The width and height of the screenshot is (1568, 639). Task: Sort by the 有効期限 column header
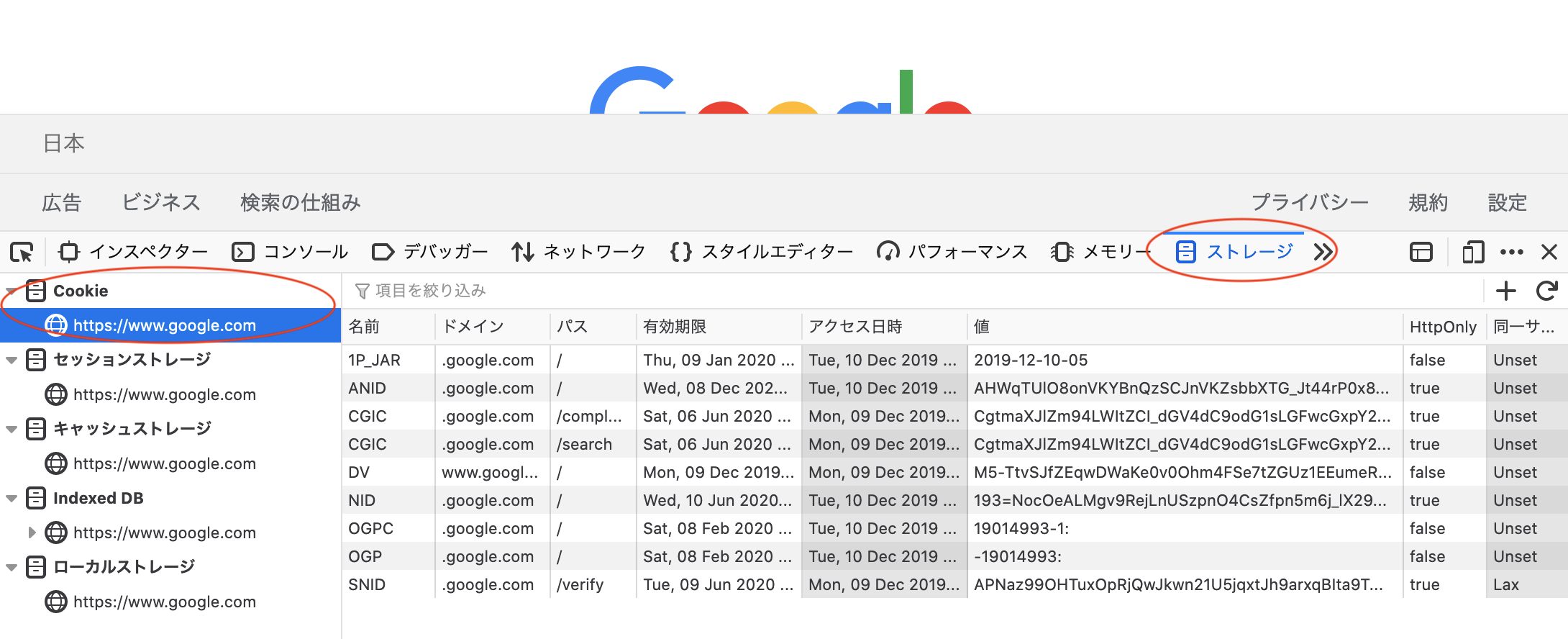(719, 327)
